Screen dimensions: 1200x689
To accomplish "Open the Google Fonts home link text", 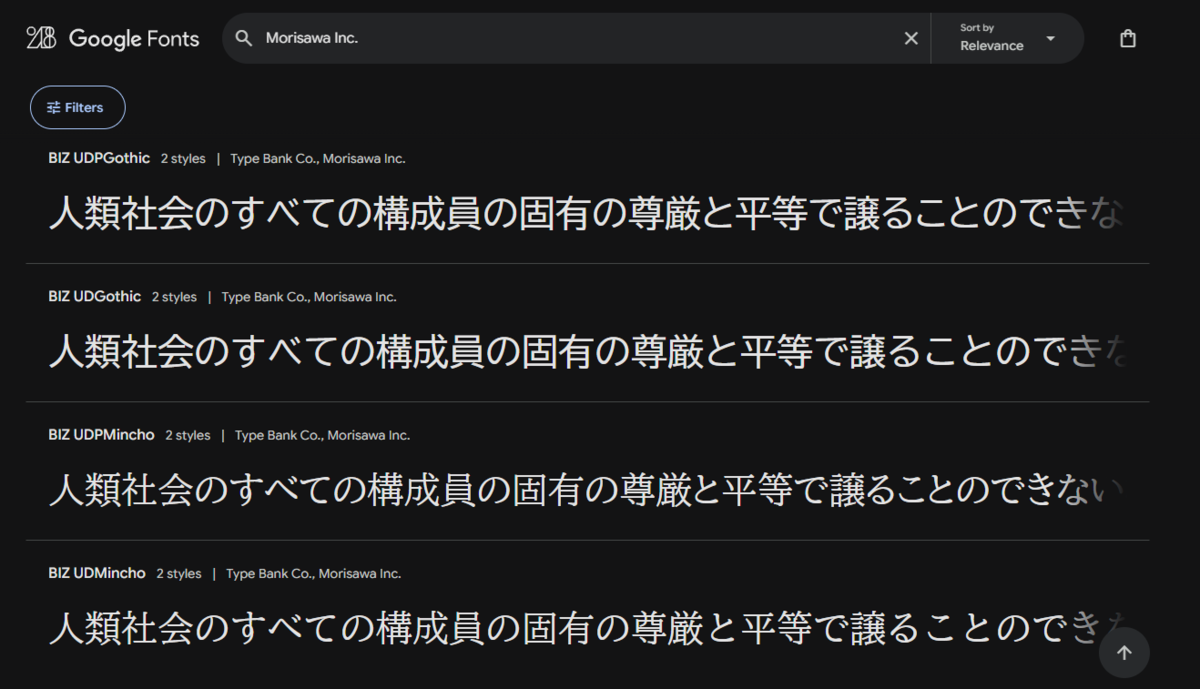I will point(134,39).
